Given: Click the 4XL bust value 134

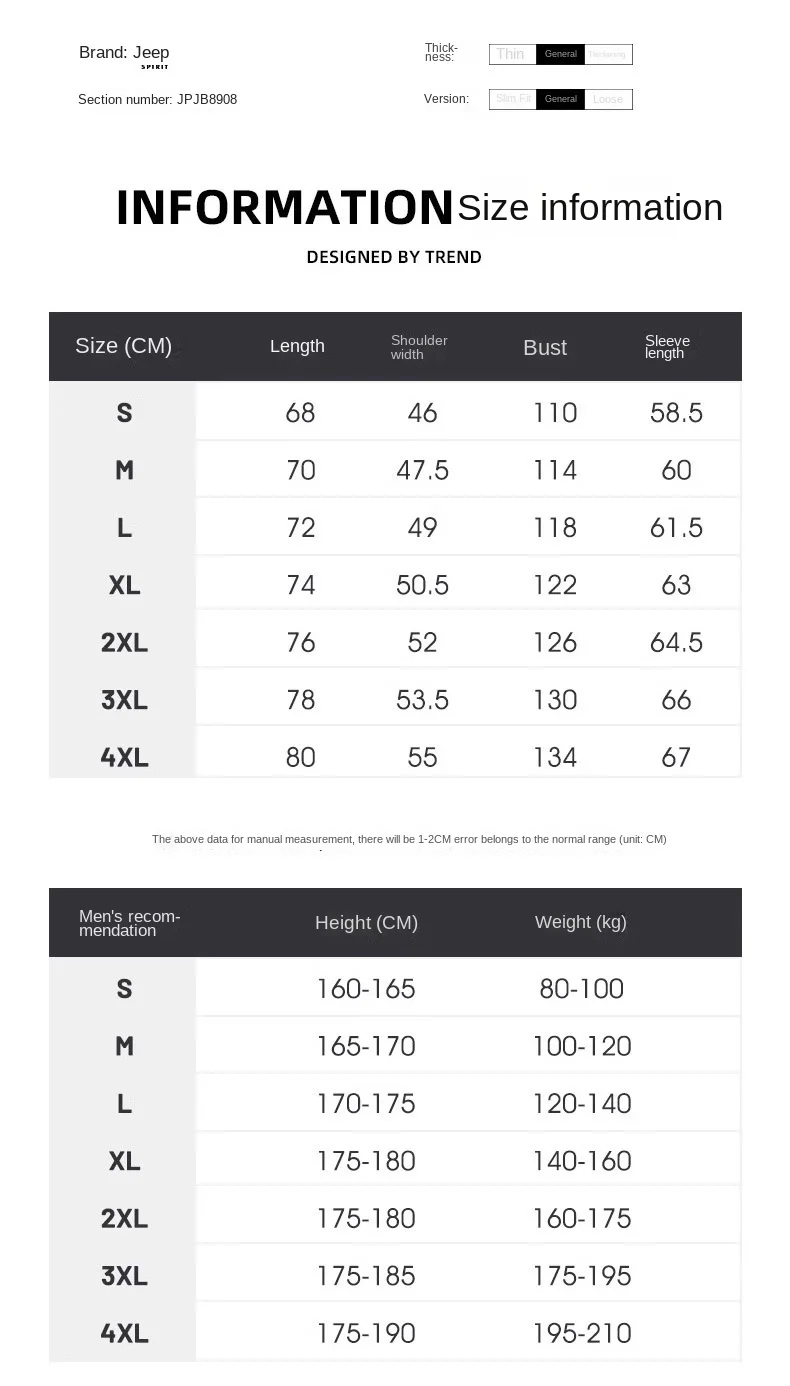Looking at the screenshot, I should pos(555,757).
